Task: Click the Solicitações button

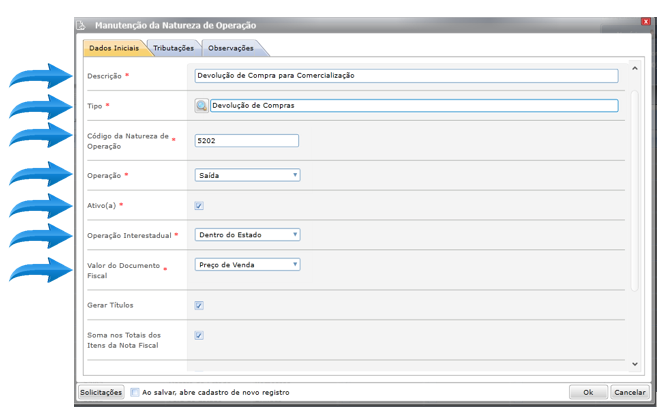Action: pos(101,392)
